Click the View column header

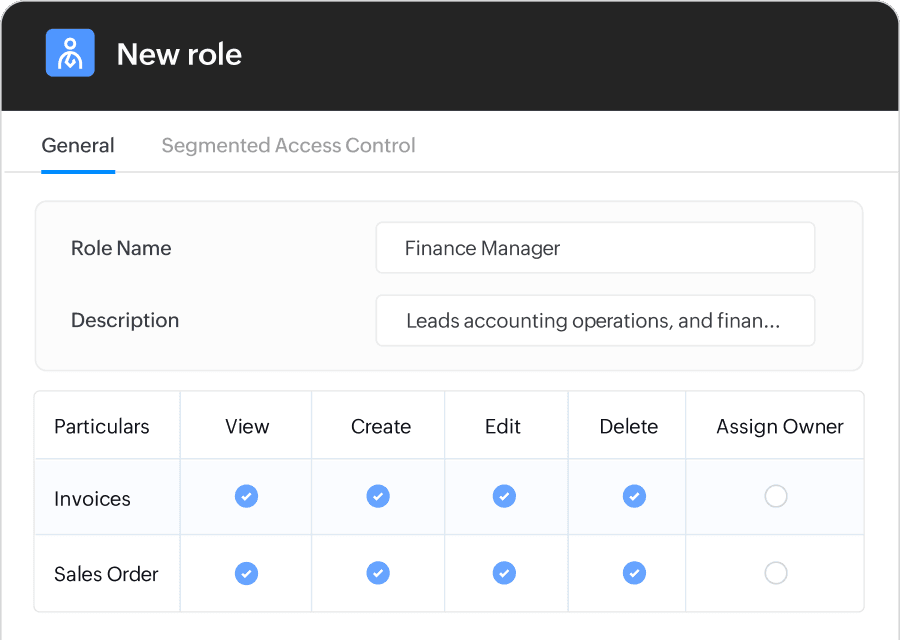(x=247, y=426)
